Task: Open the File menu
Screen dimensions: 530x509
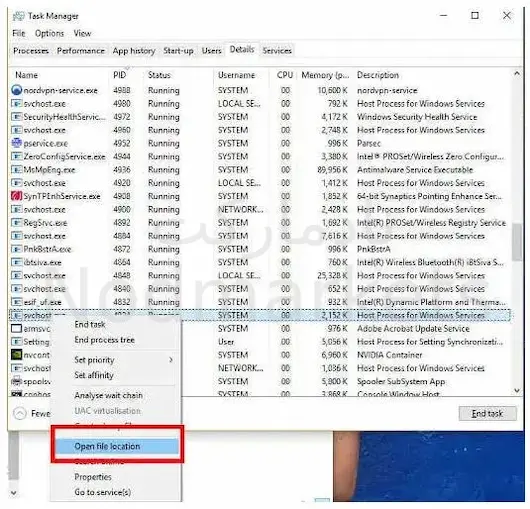Action: pyautogui.click(x=19, y=33)
